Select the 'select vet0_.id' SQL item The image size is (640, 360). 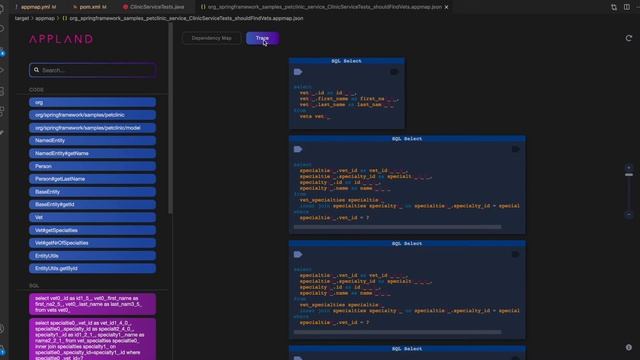[x=92, y=304]
